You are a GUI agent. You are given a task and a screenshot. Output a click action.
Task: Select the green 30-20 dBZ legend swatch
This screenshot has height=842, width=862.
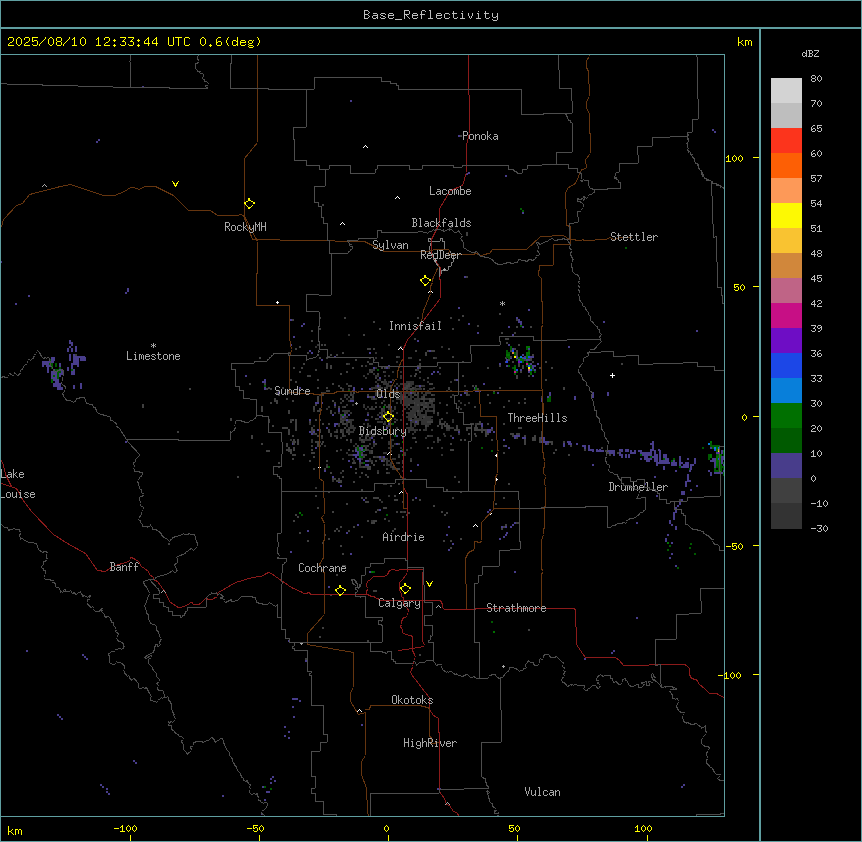(x=786, y=416)
